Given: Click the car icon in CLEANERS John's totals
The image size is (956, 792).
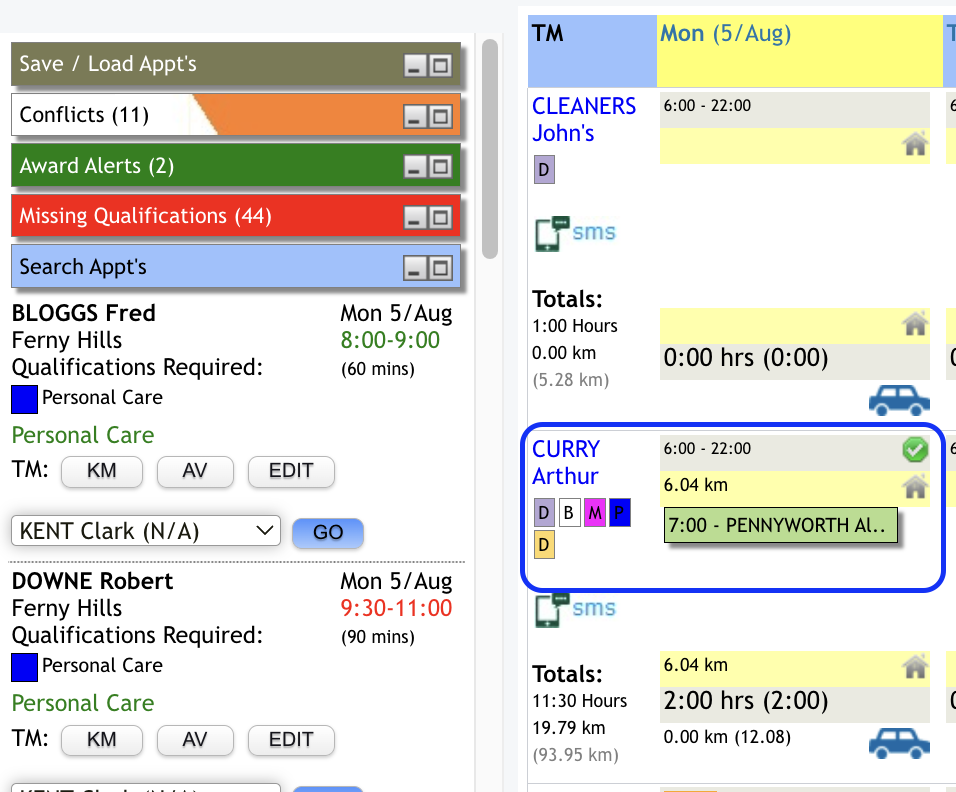Looking at the screenshot, I should 899,401.
